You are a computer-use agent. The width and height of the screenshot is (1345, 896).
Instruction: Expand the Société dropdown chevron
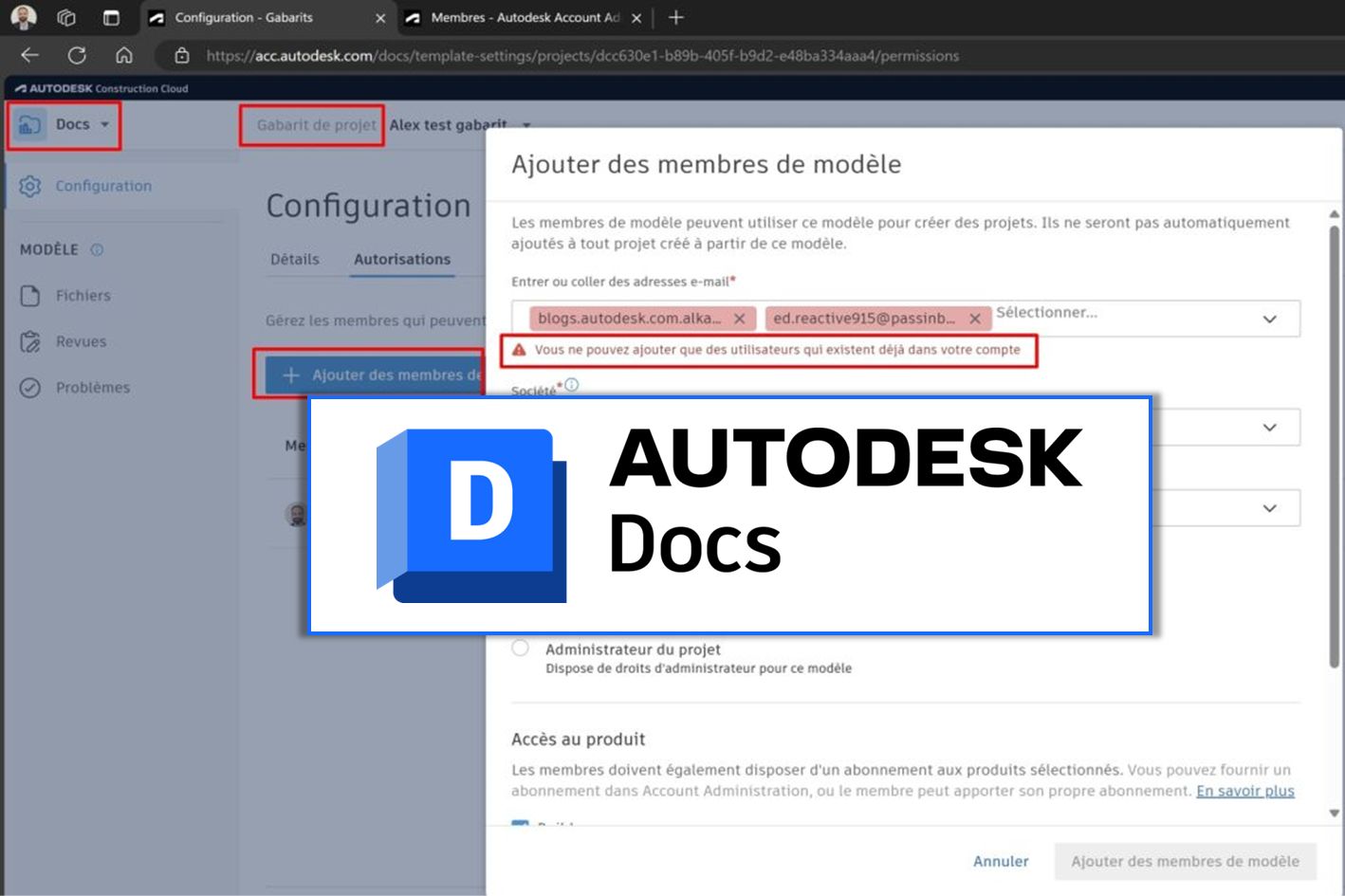tap(1270, 427)
